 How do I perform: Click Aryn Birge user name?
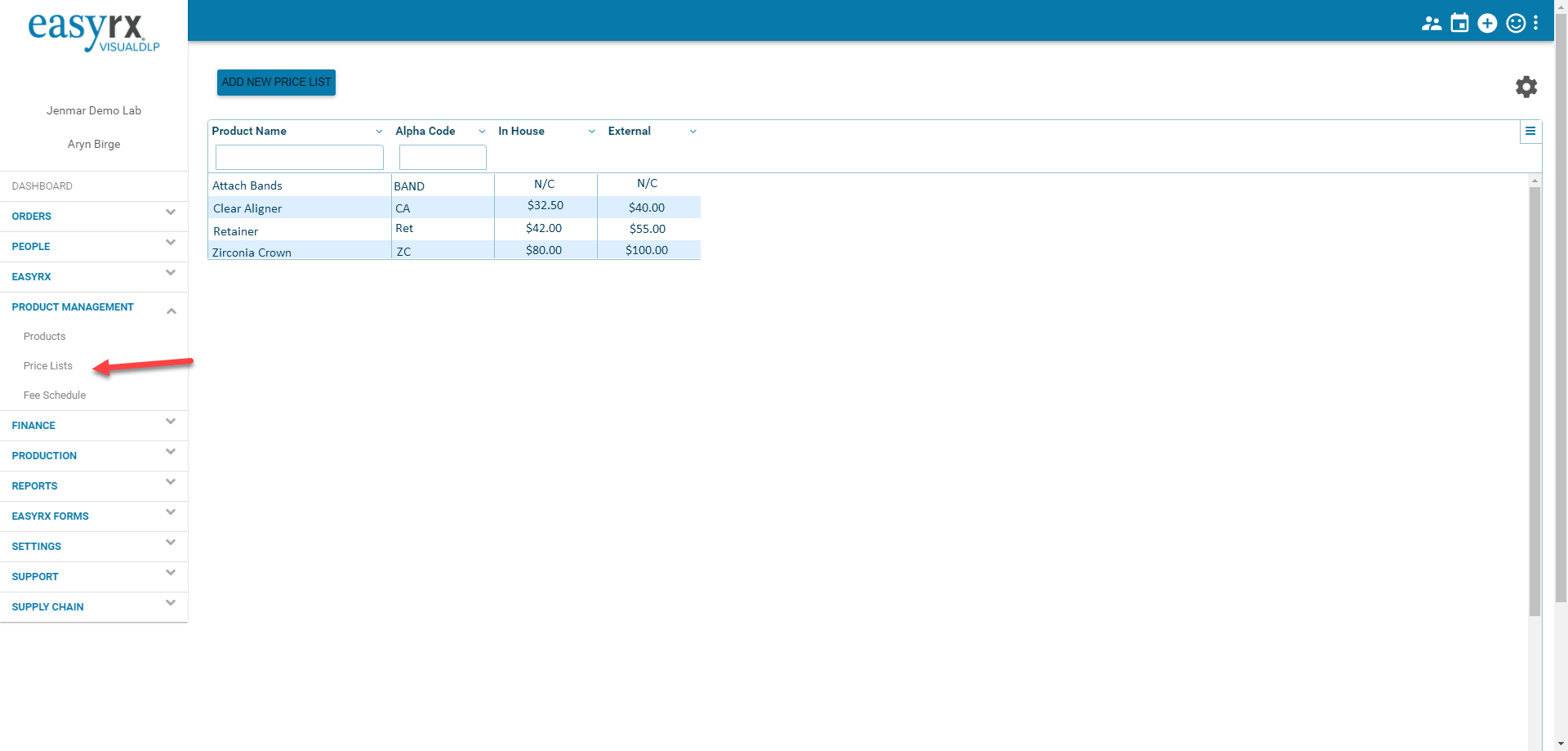click(x=94, y=144)
